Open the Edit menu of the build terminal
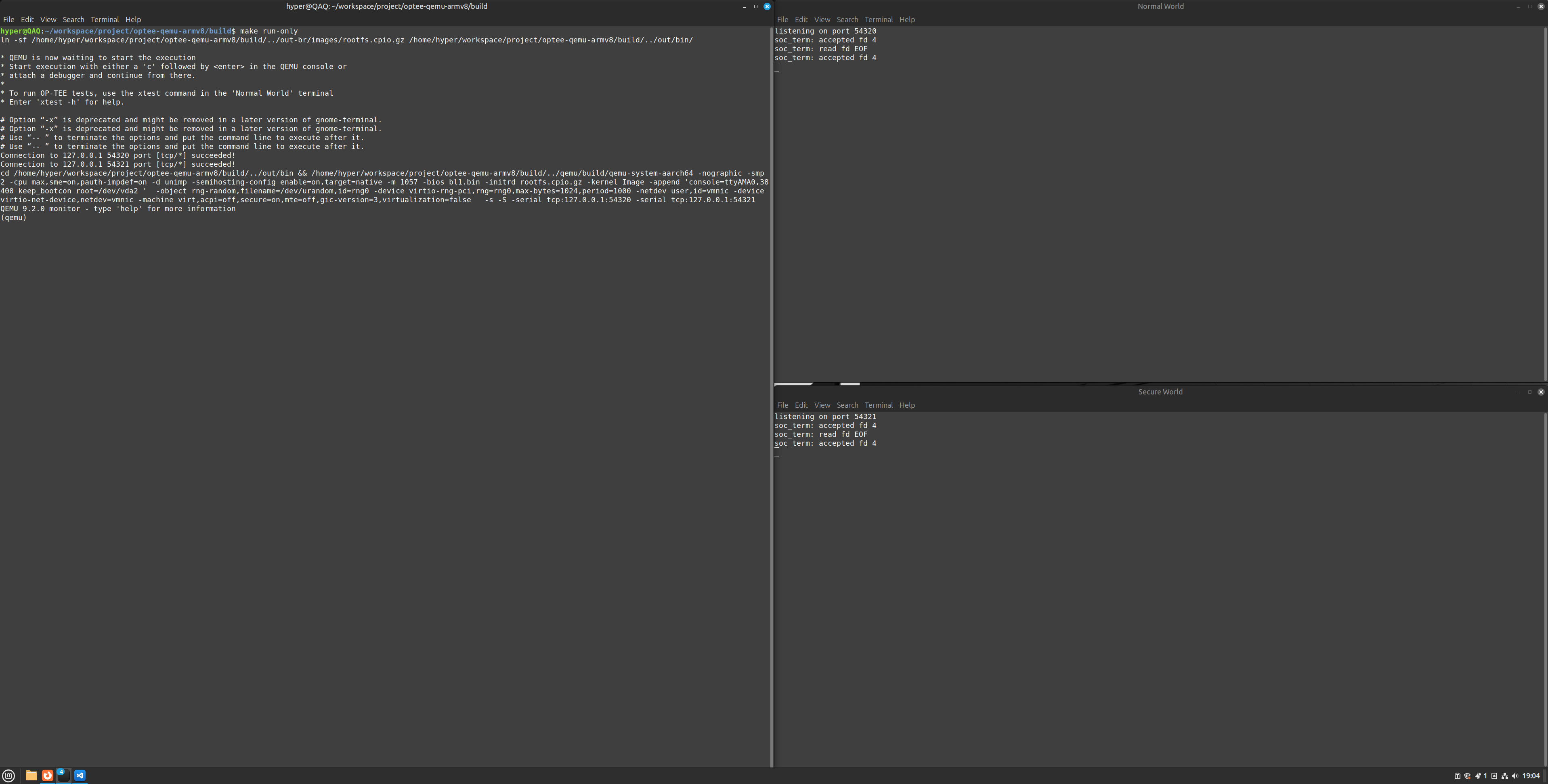This screenshot has height=784, width=1548. pos(27,19)
